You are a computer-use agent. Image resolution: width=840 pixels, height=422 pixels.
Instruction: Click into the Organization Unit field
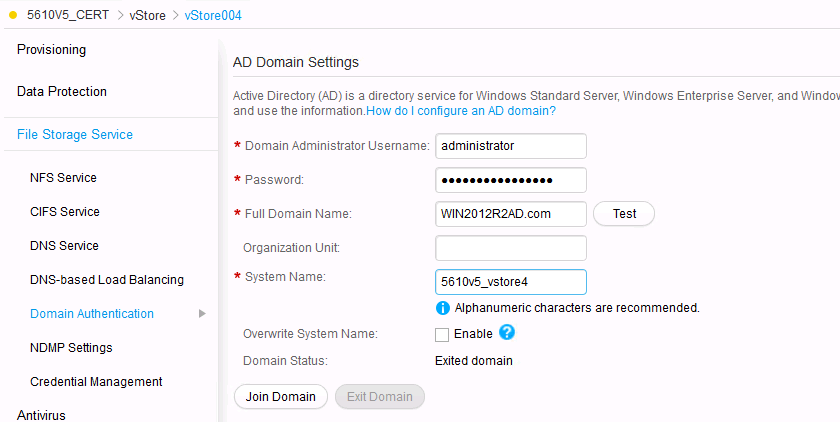pos(511,248)
